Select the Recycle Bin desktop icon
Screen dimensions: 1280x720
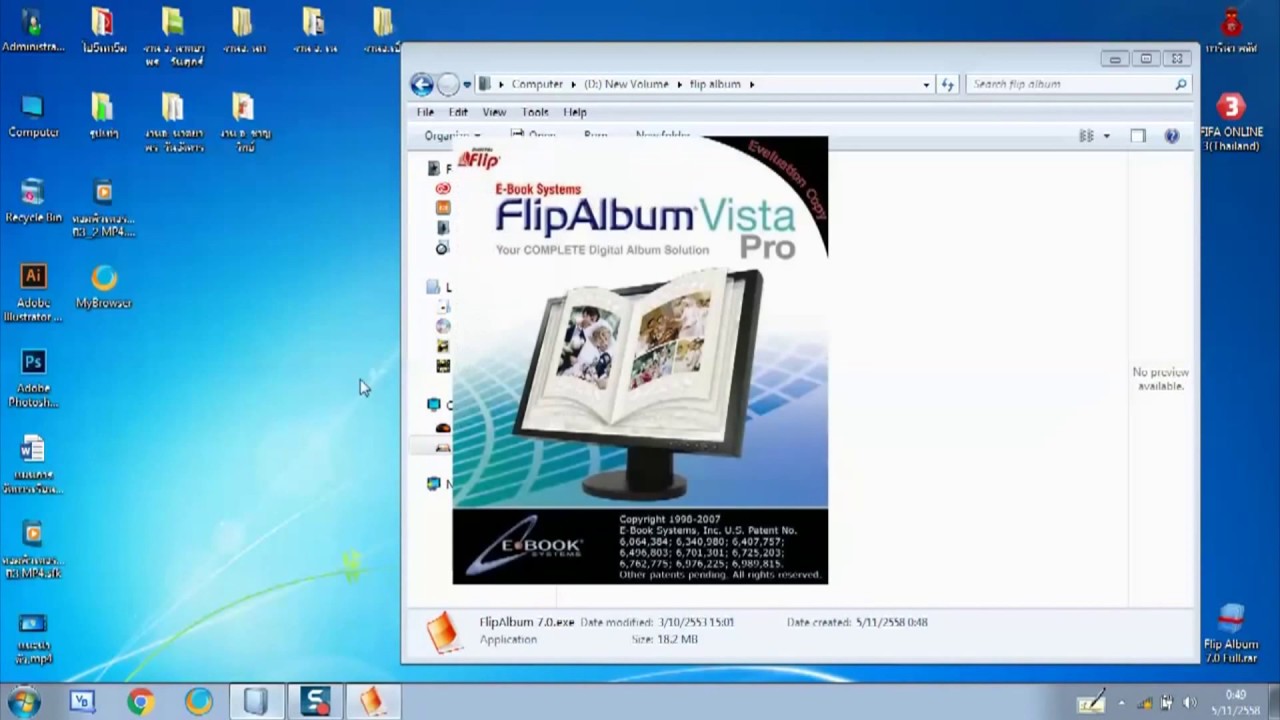pos(33,201)
